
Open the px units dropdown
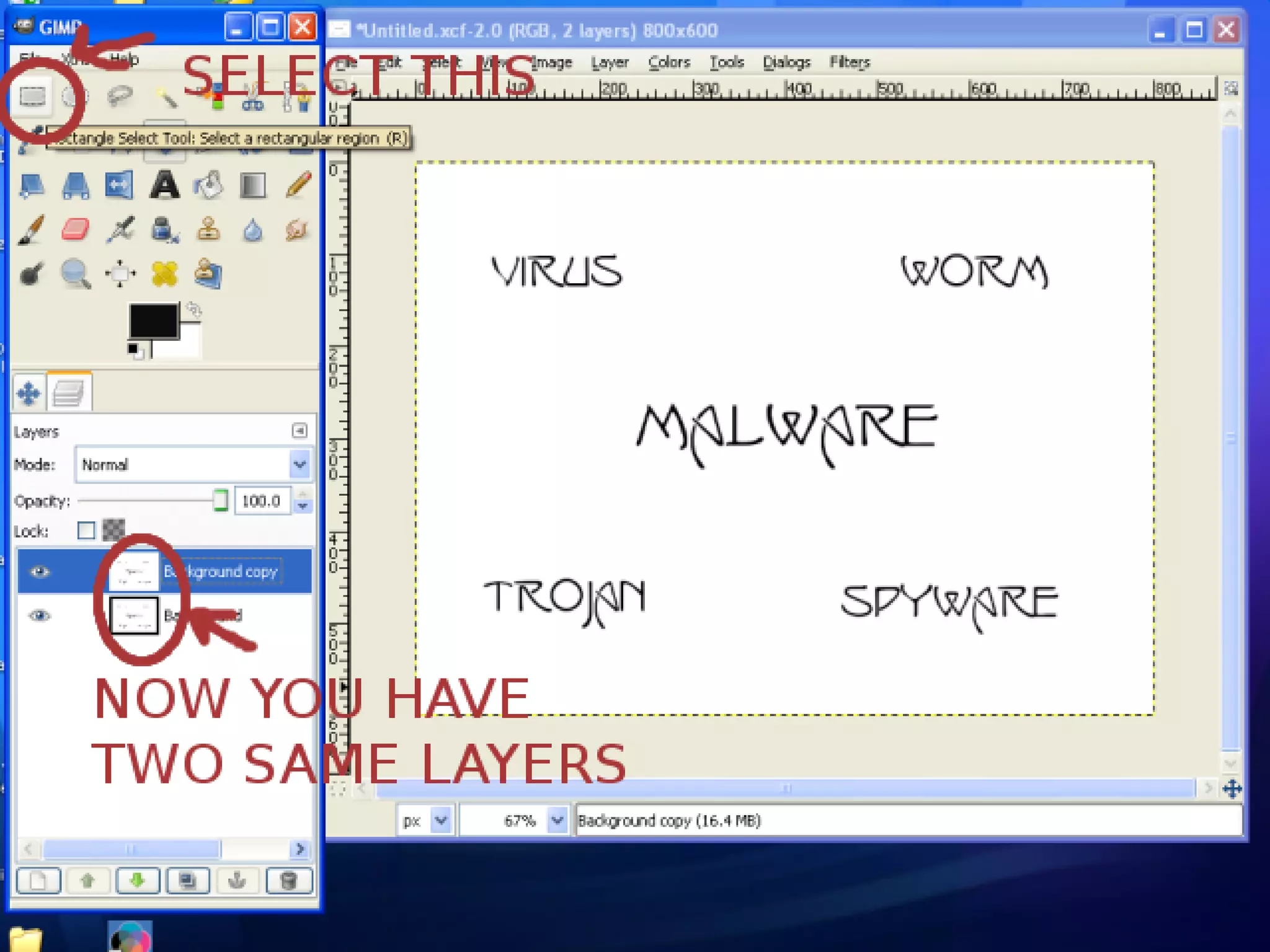pos(441,821)
